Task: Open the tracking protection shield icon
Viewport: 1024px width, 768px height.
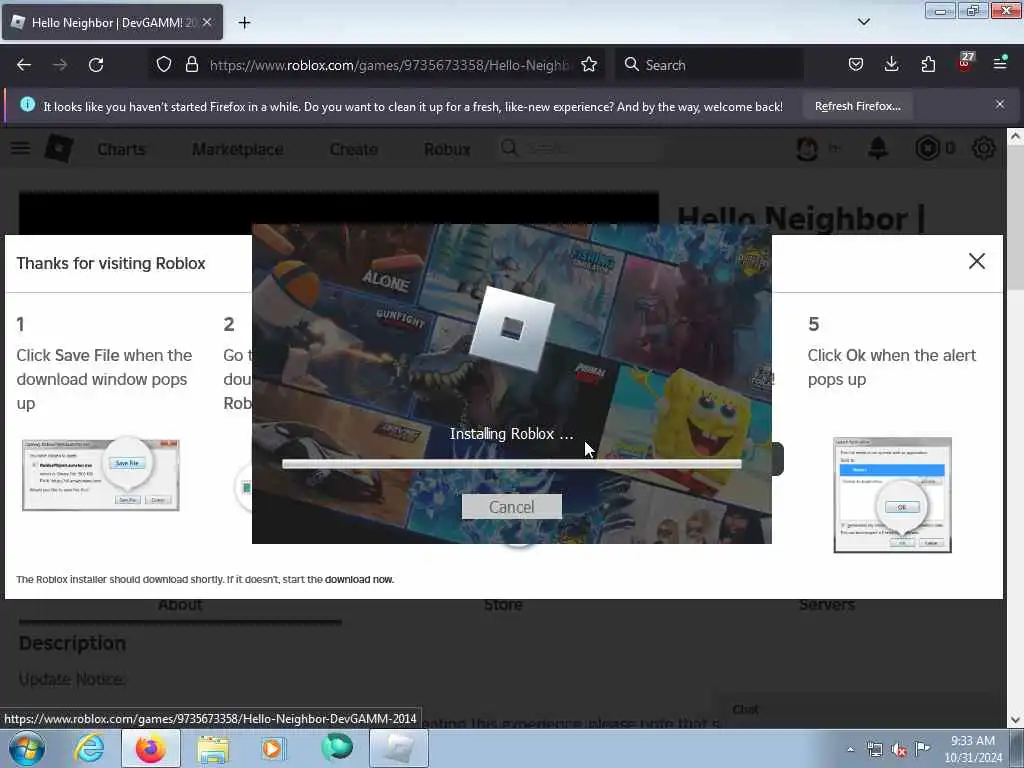Action: click(164, 65)
